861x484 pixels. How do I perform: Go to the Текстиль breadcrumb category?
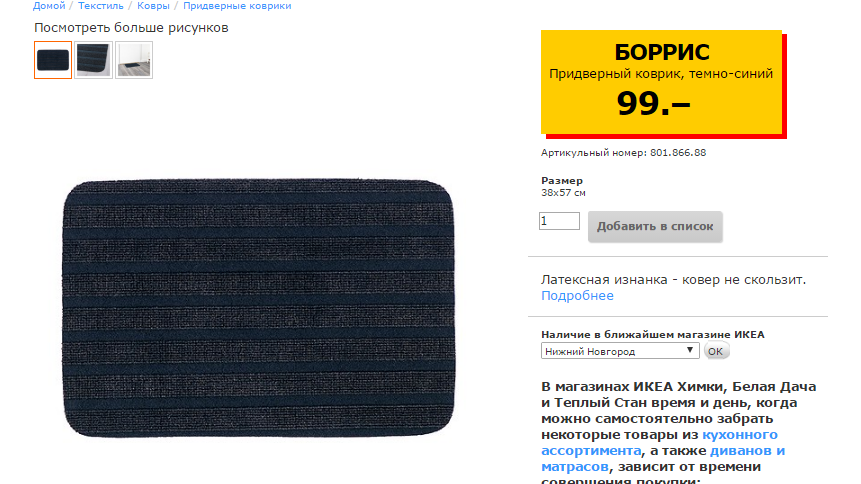100,5
